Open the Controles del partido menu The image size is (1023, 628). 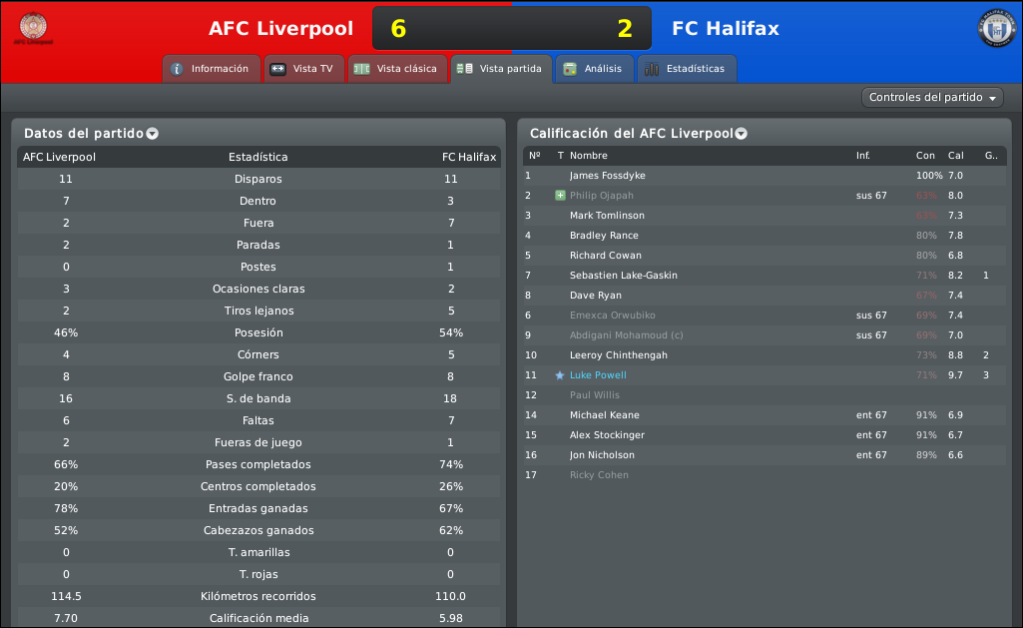click(x=932, y=98)
